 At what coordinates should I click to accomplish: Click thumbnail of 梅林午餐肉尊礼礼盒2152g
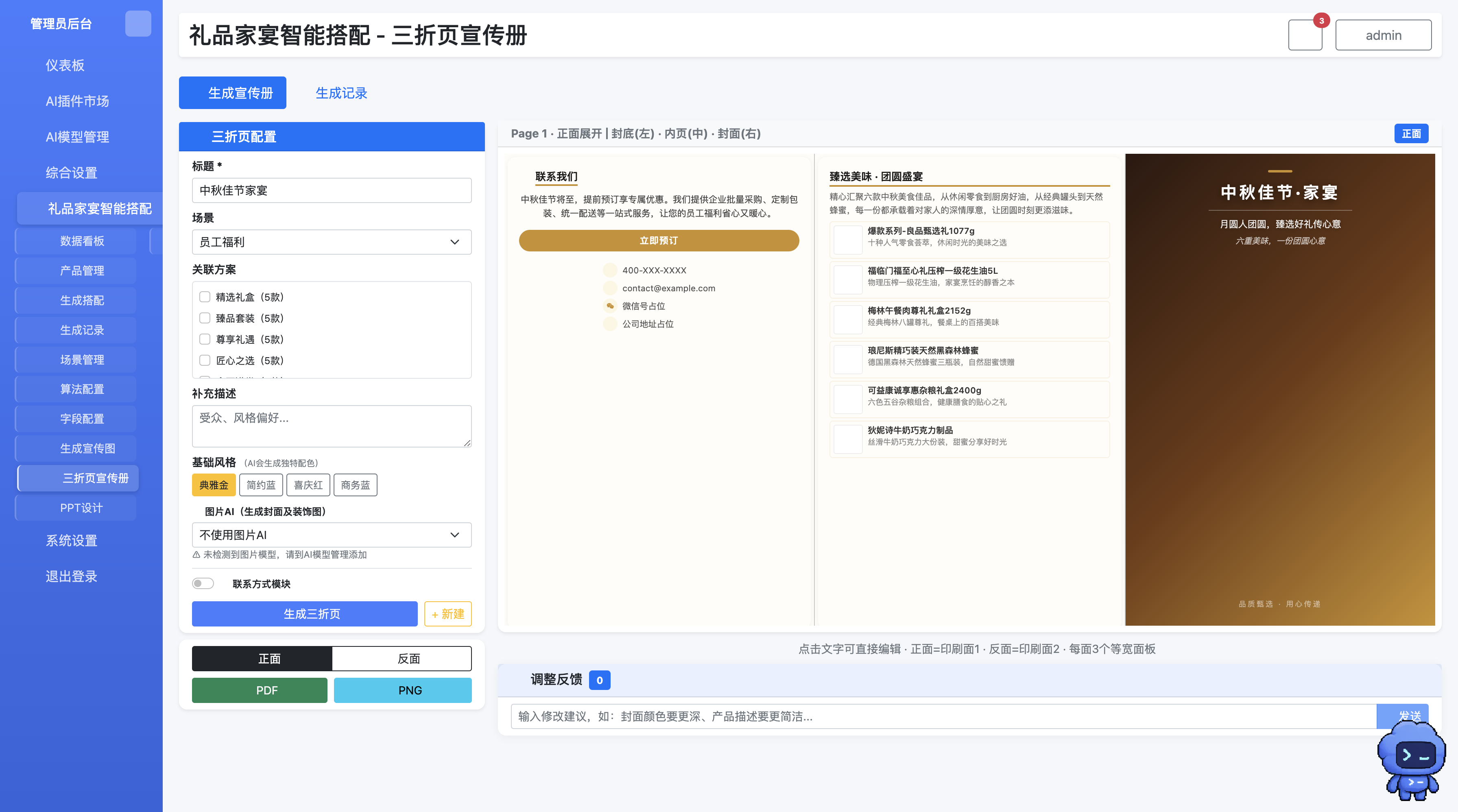[848, 320]
